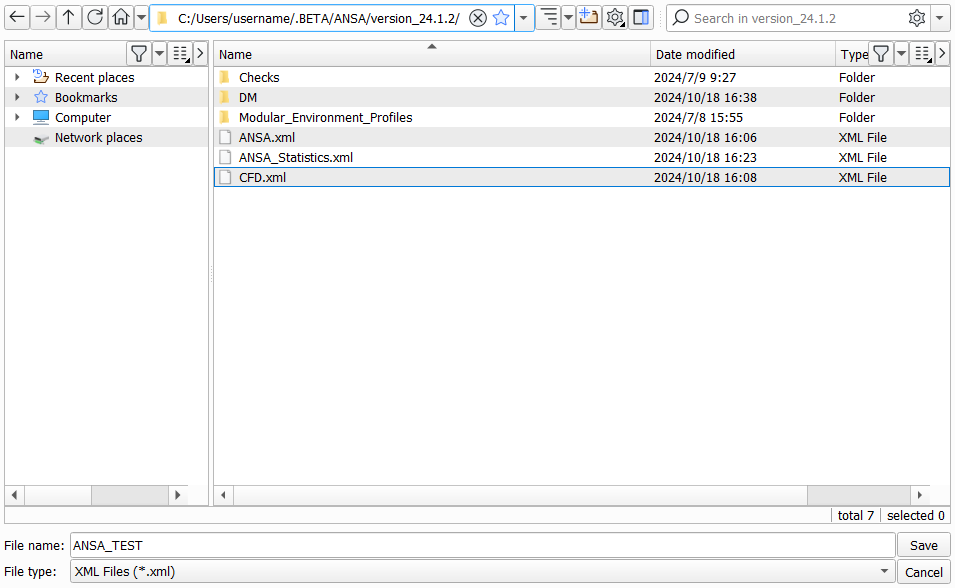Expand the Recent places tree node

(17, 77)
